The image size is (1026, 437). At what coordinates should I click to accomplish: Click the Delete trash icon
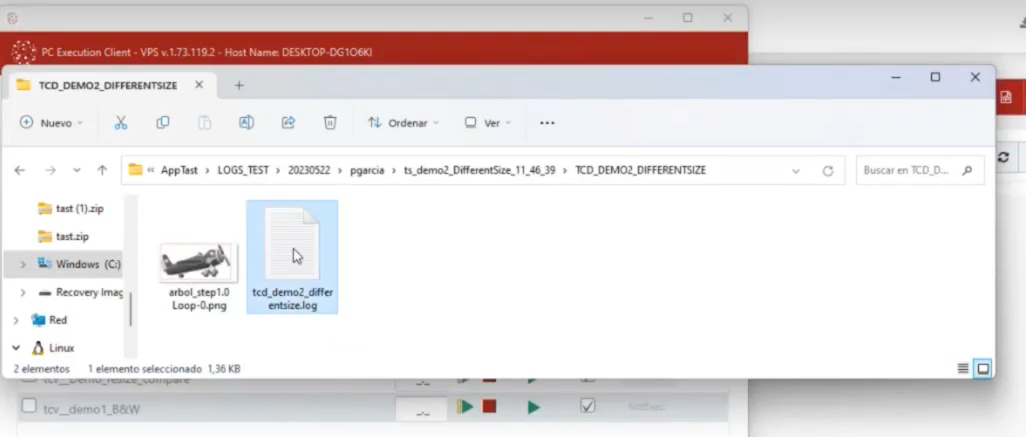(330, 123)
